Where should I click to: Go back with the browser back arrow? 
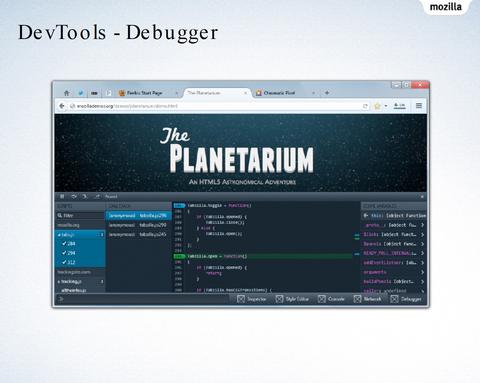(62, 106)
